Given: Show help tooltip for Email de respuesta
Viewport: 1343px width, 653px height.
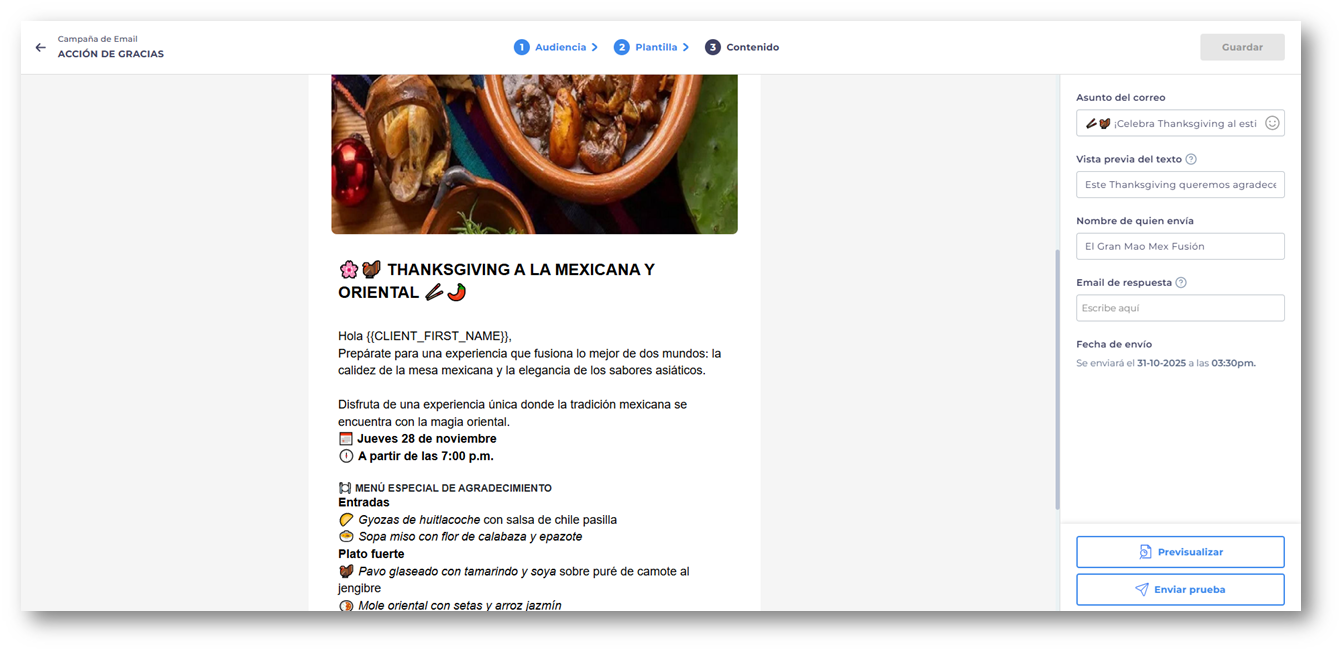Looking at the screenshot, I should [1181, 283].
